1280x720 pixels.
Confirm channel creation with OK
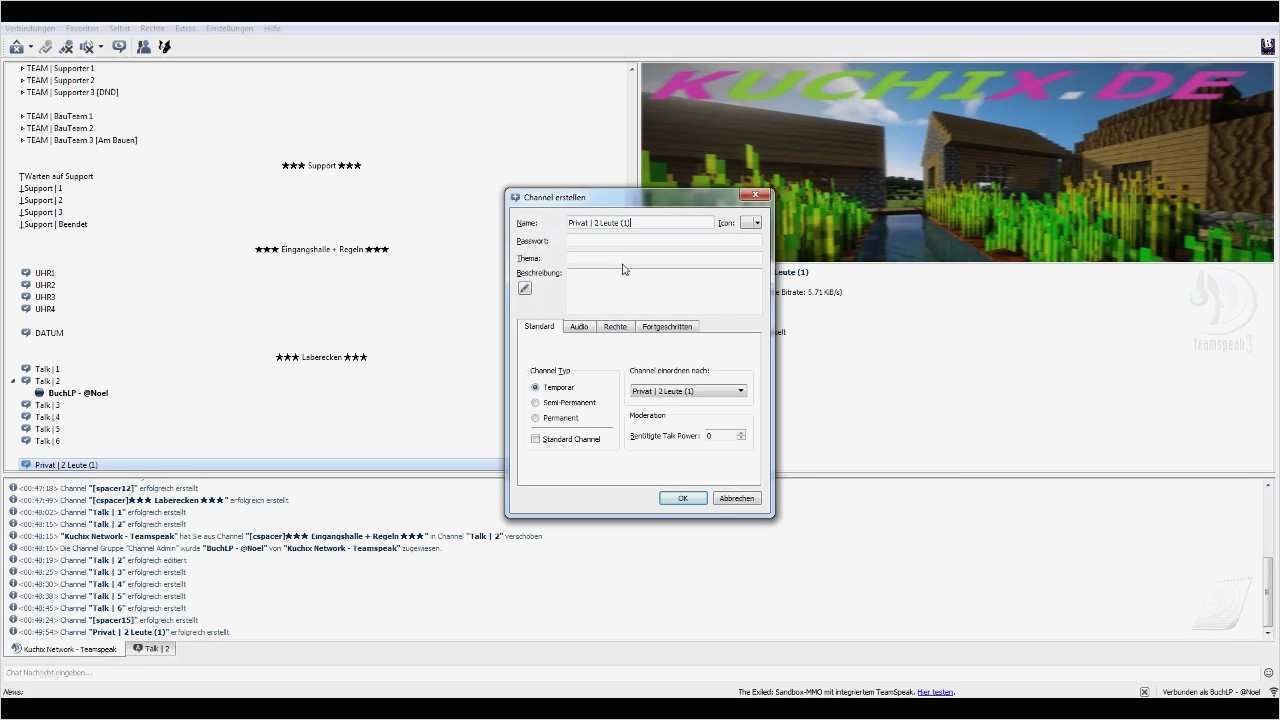point(683,498)
